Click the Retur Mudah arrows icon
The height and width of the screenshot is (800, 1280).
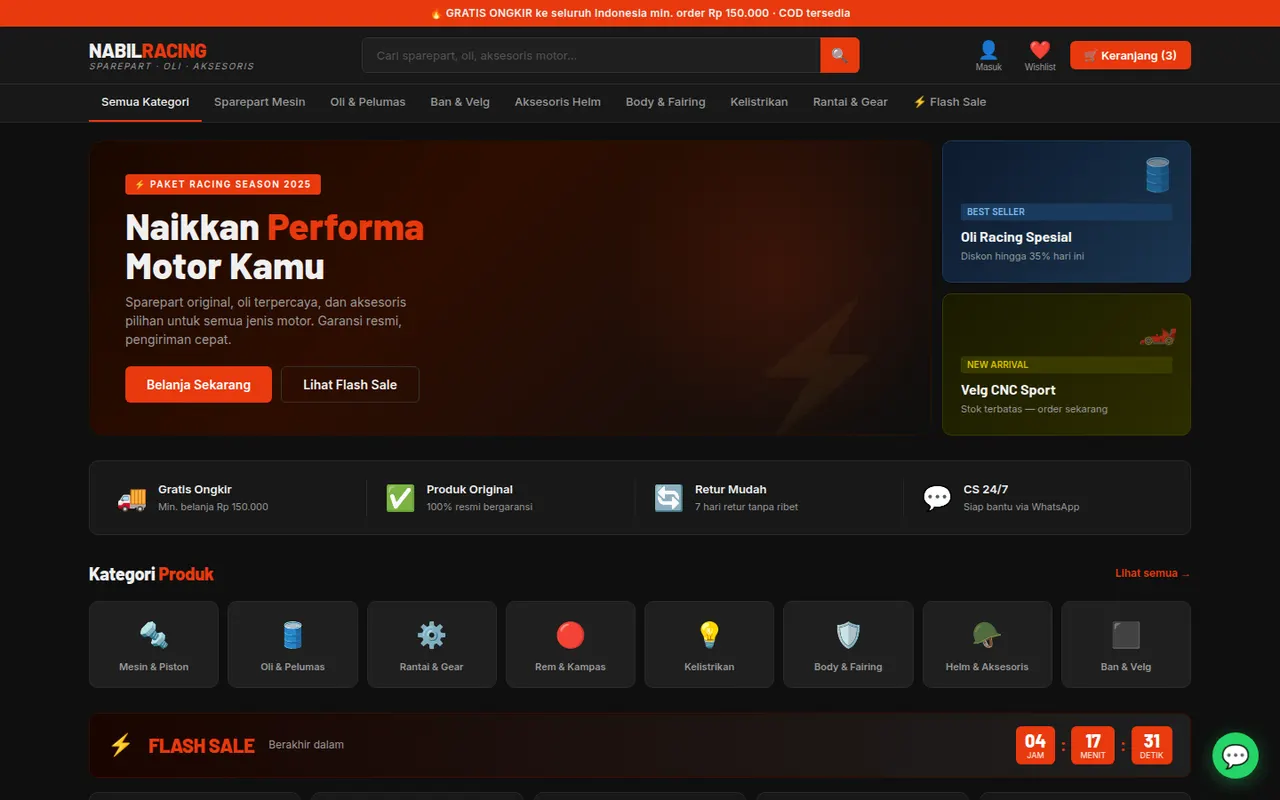click(669, 498)
